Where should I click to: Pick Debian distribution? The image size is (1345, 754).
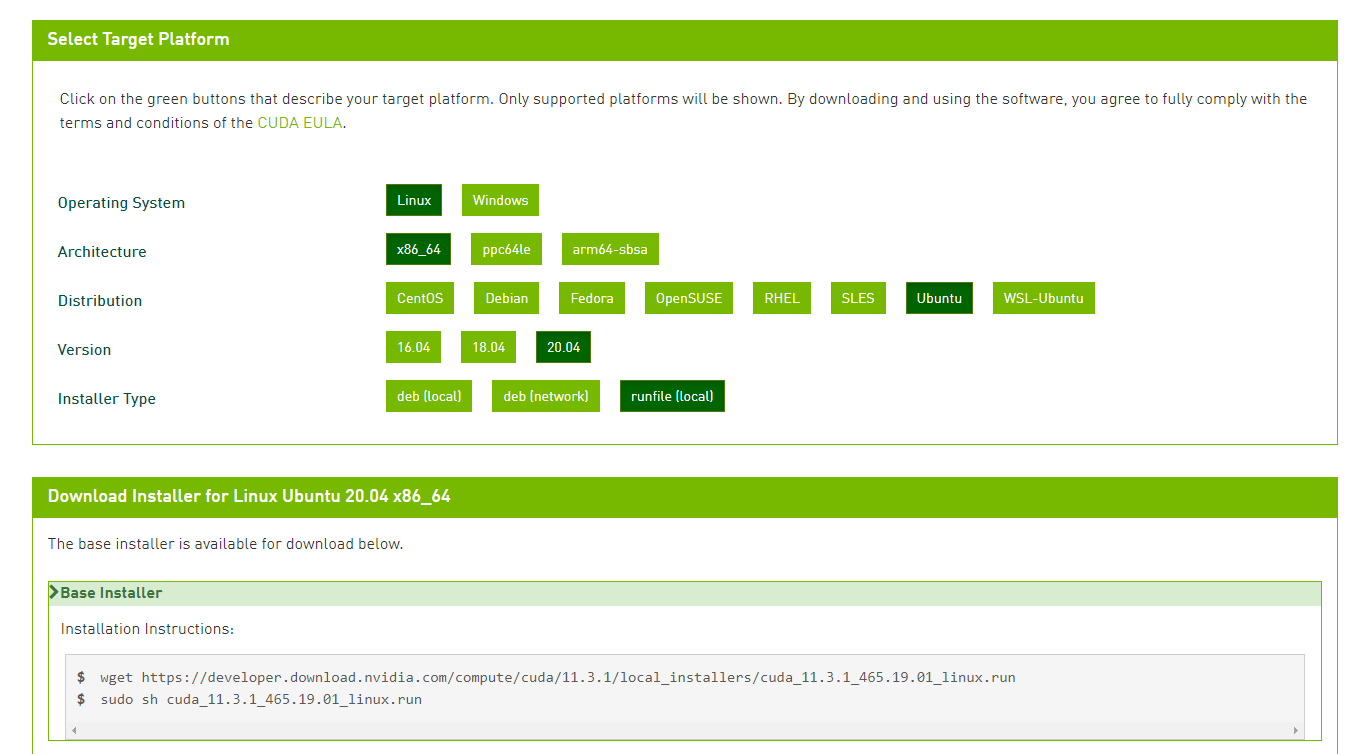point(507,298)
